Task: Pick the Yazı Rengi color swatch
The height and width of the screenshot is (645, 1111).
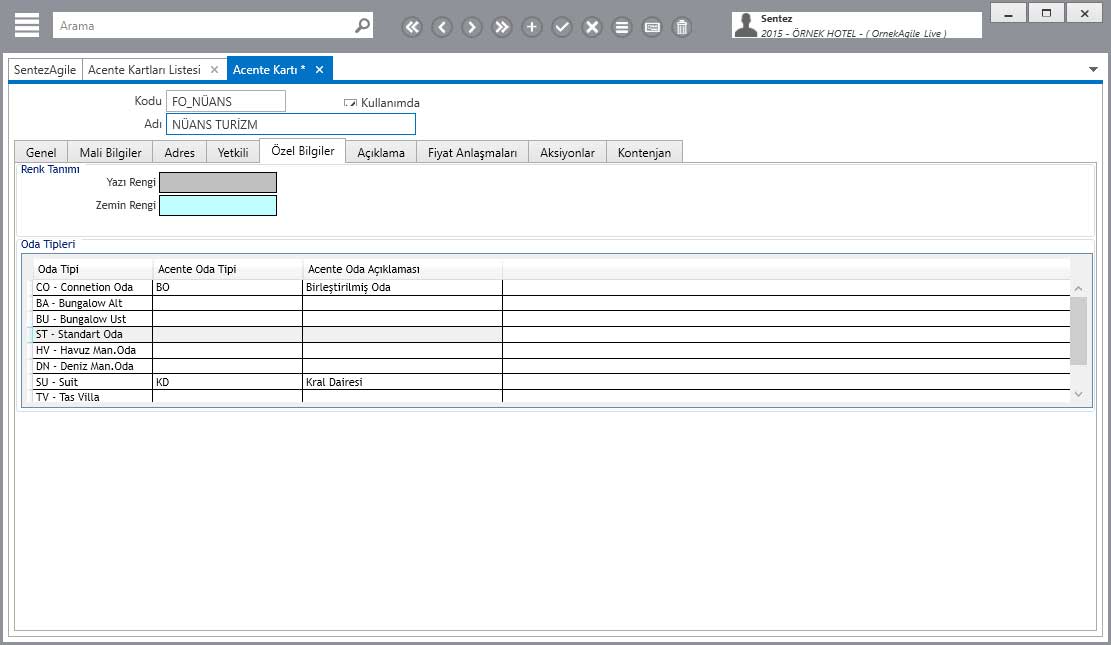Action: (x=218, y=182)
